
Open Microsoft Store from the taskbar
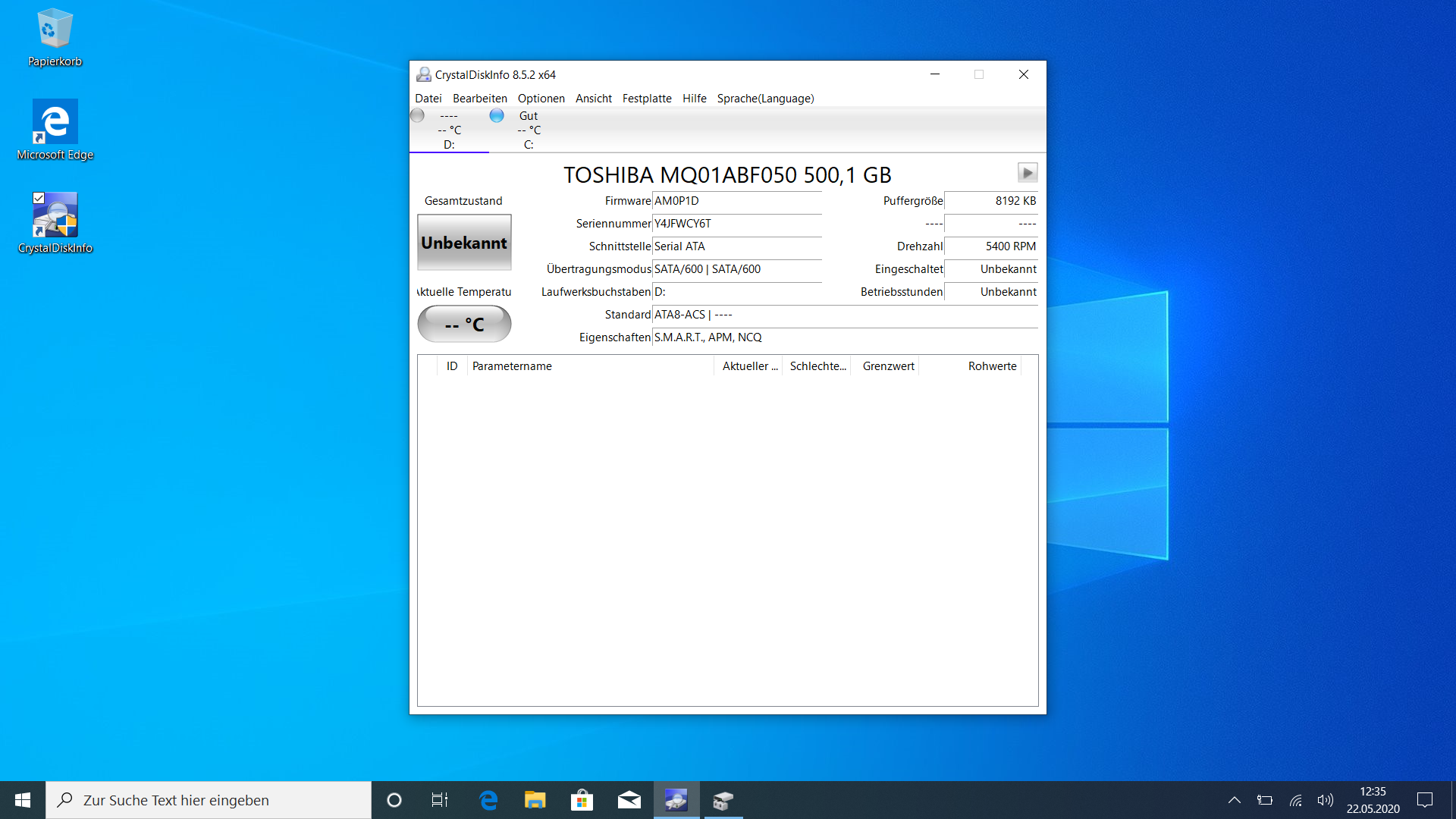pyautogui.click(x=582, y=800)
